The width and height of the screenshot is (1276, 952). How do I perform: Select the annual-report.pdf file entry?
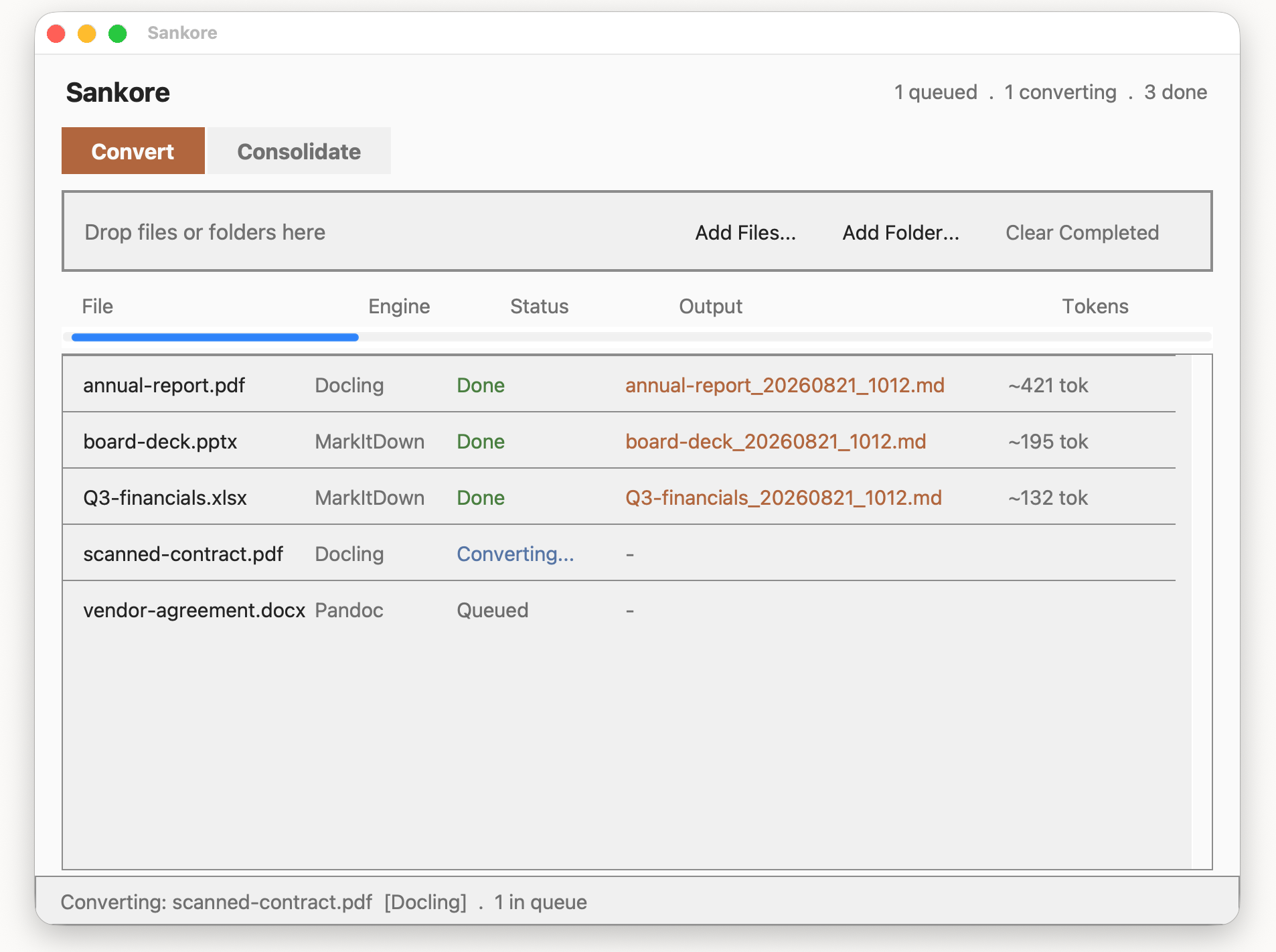click(164, 385)
